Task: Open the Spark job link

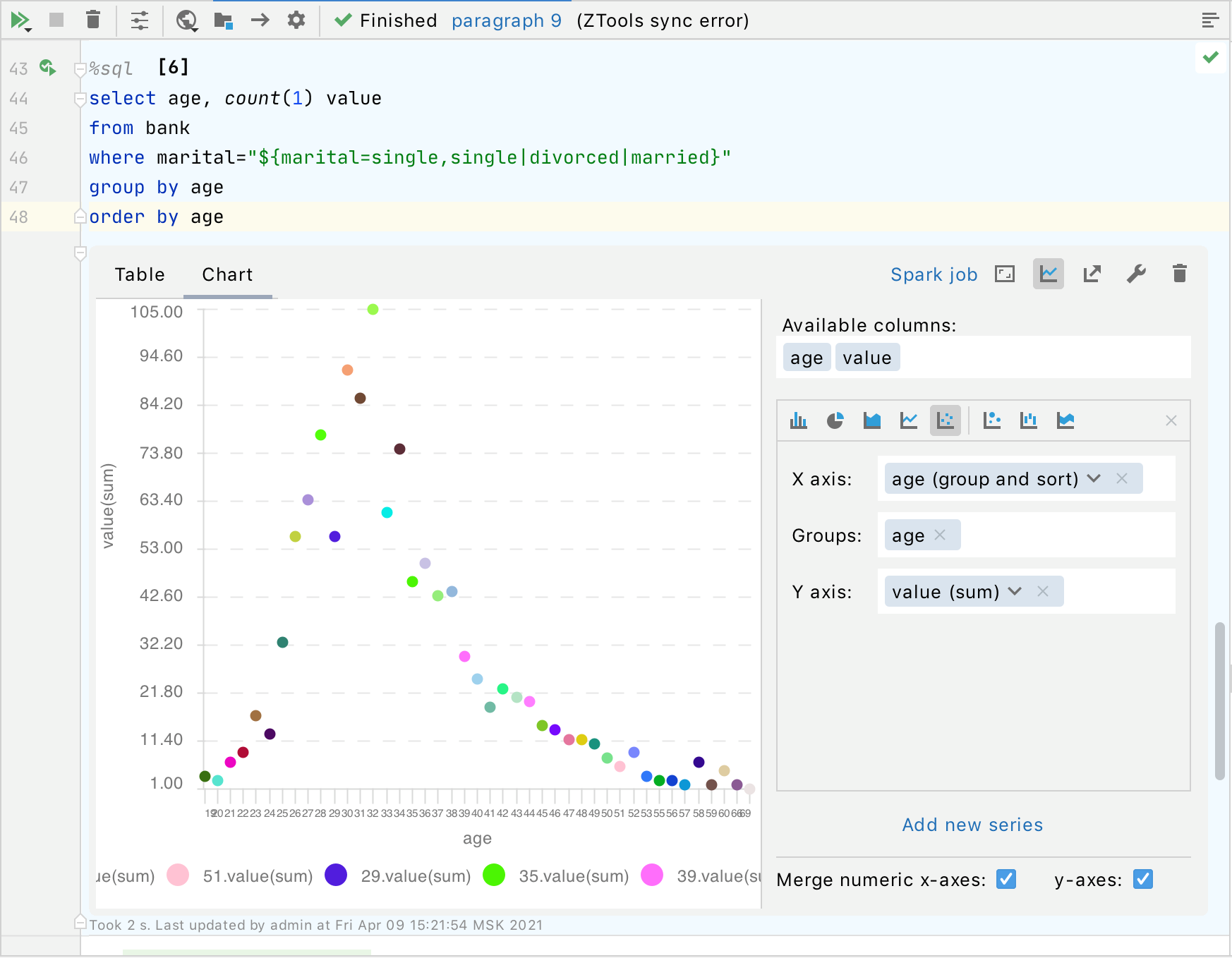Action: 934,274
